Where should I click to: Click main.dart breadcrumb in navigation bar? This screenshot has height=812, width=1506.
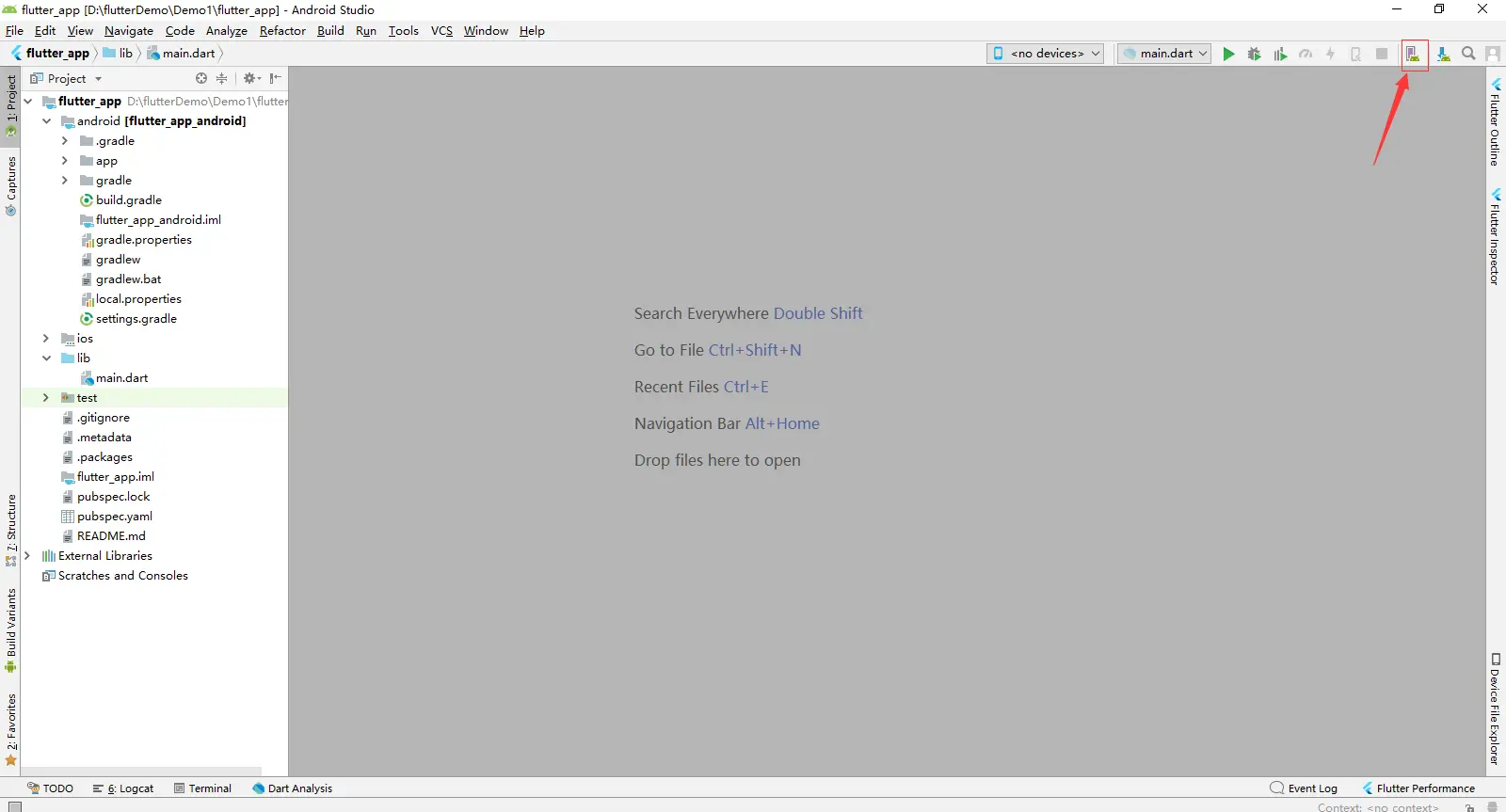click(x=181, y=54)
